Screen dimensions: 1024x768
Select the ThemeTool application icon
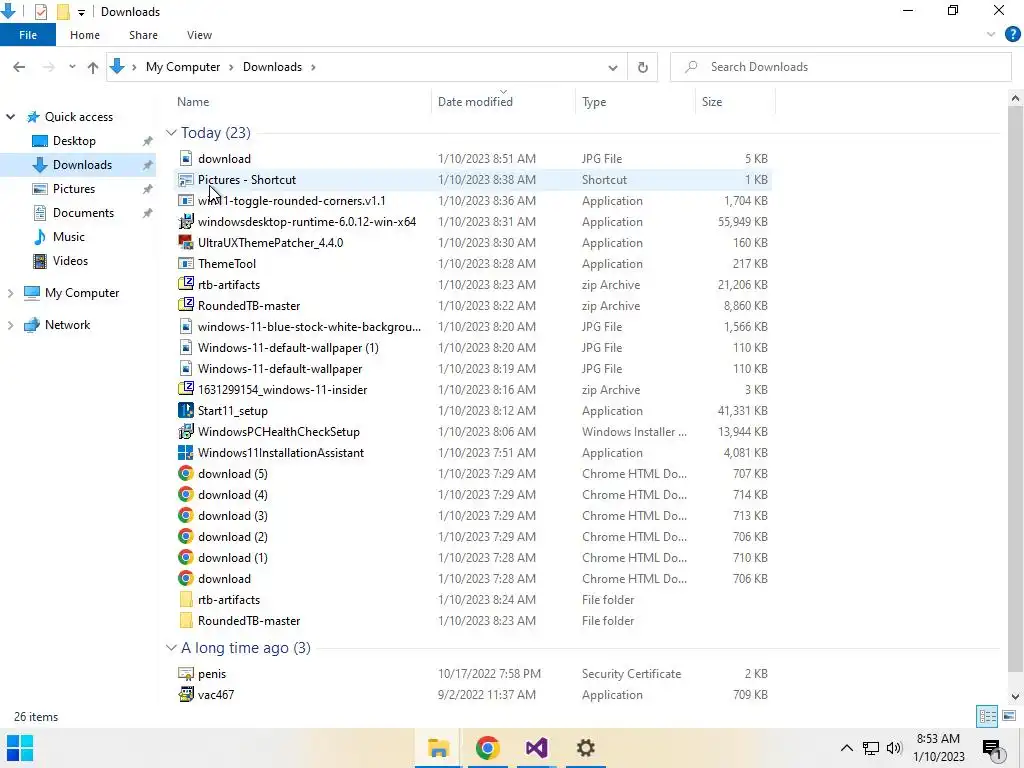[x=185, y=264]
